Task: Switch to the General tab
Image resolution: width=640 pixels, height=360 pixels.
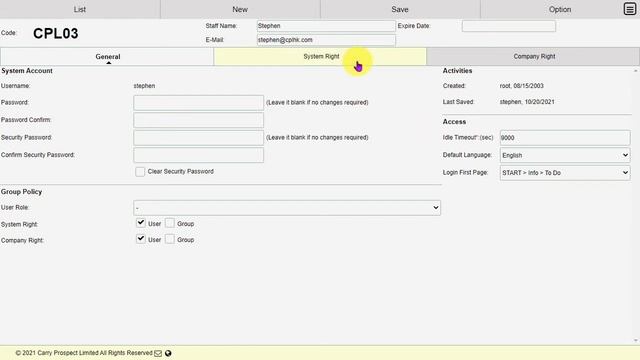Action: click(107, 56)
